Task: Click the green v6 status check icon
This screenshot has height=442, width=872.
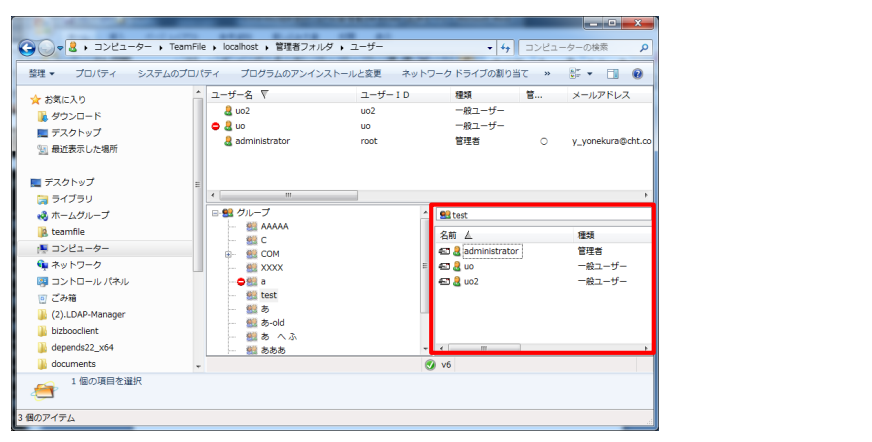Action: click(430, 365)
